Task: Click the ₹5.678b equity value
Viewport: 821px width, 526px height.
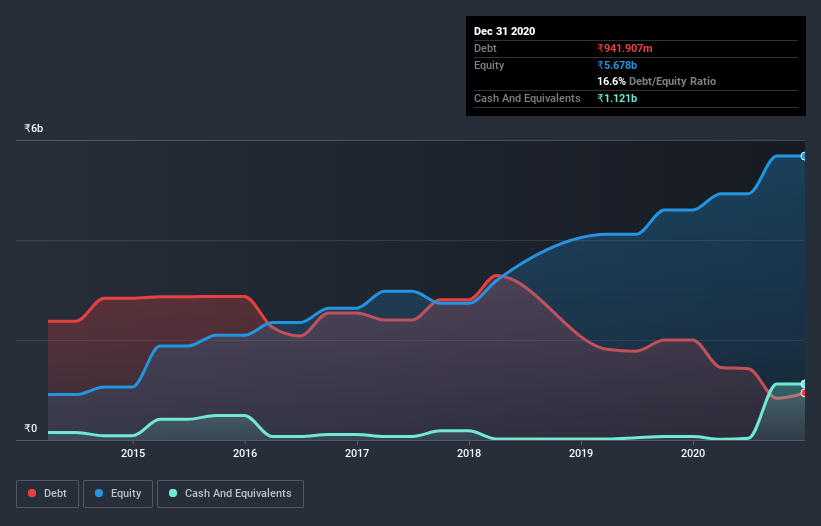Action: 617,65
